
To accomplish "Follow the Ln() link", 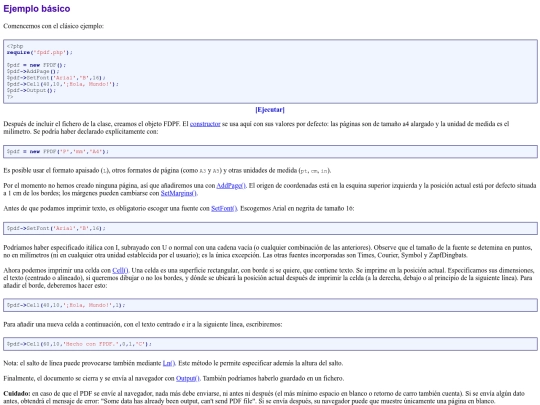I will (169, 363).
